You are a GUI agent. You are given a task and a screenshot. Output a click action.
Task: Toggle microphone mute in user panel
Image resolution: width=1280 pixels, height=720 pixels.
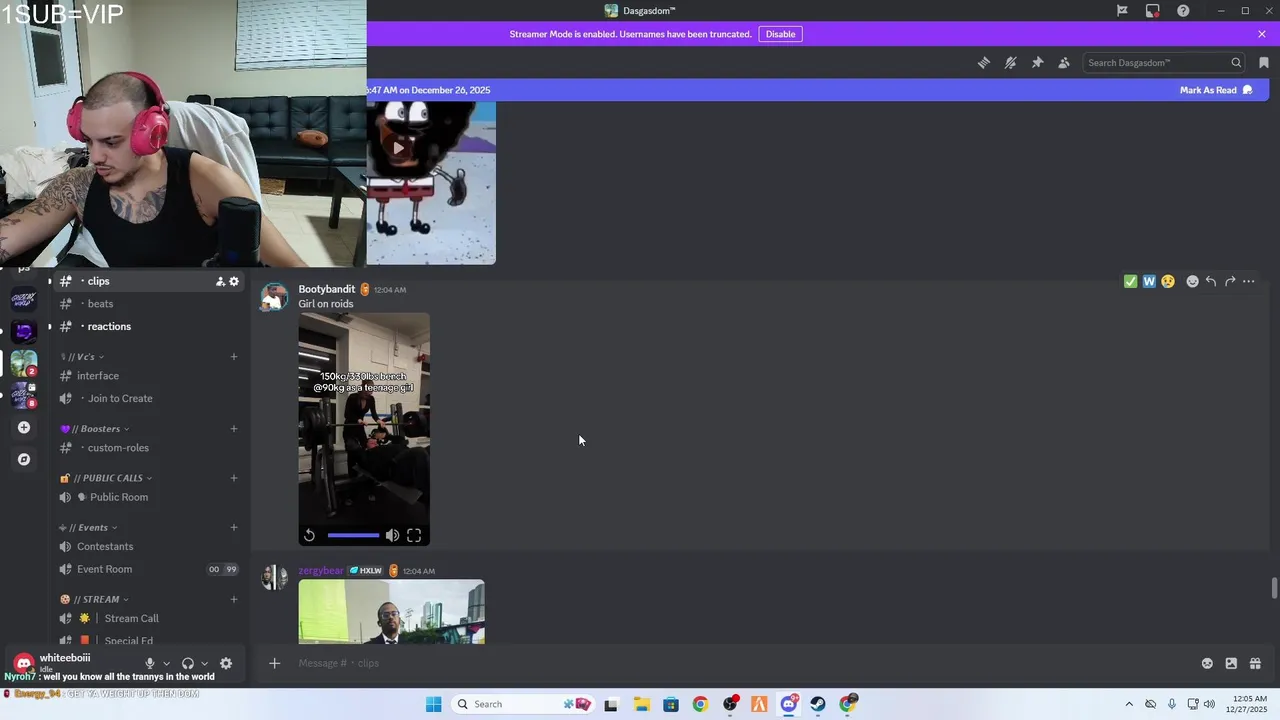click(x=150, y=663)
